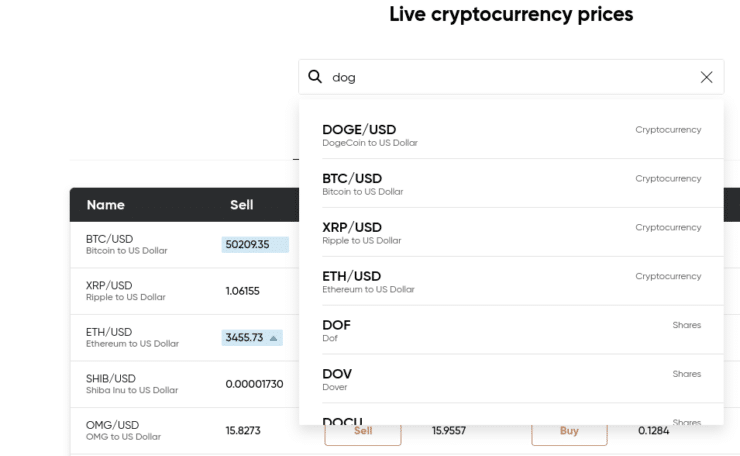Open ETH/USD row in the price table
The width and height of the screenshot is (740, 456).
(x=185, y=338)
